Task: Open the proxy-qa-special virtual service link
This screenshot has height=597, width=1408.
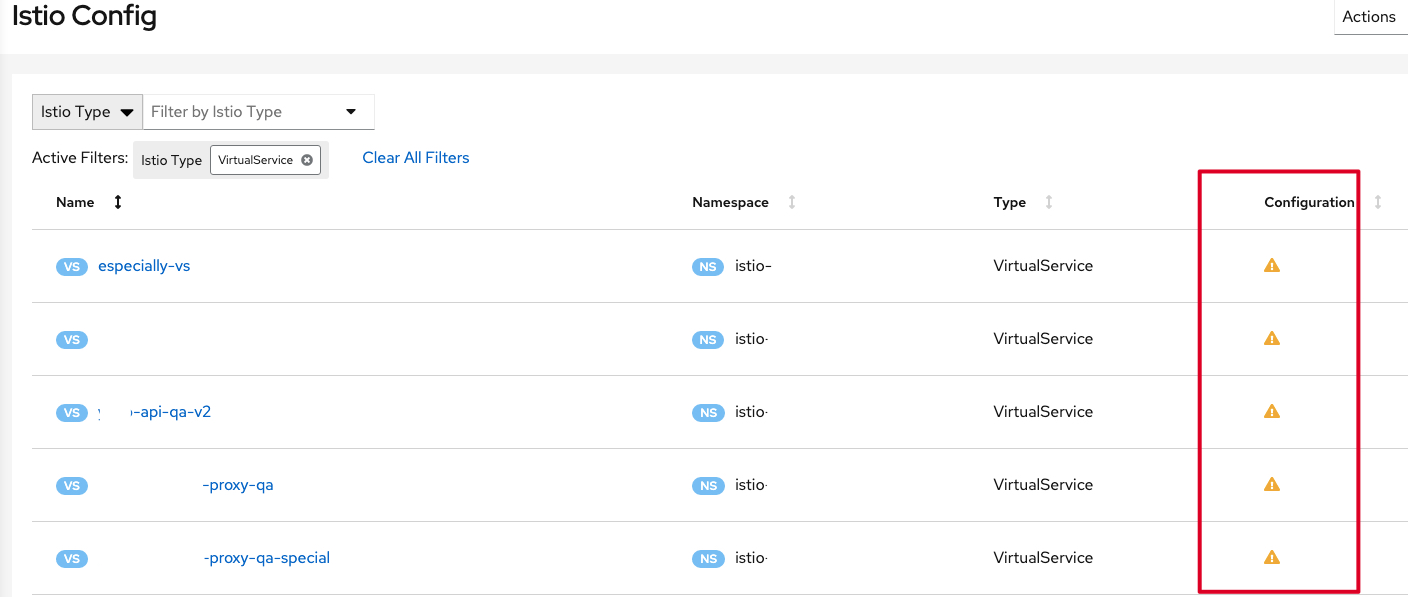Action: [266, 558]
